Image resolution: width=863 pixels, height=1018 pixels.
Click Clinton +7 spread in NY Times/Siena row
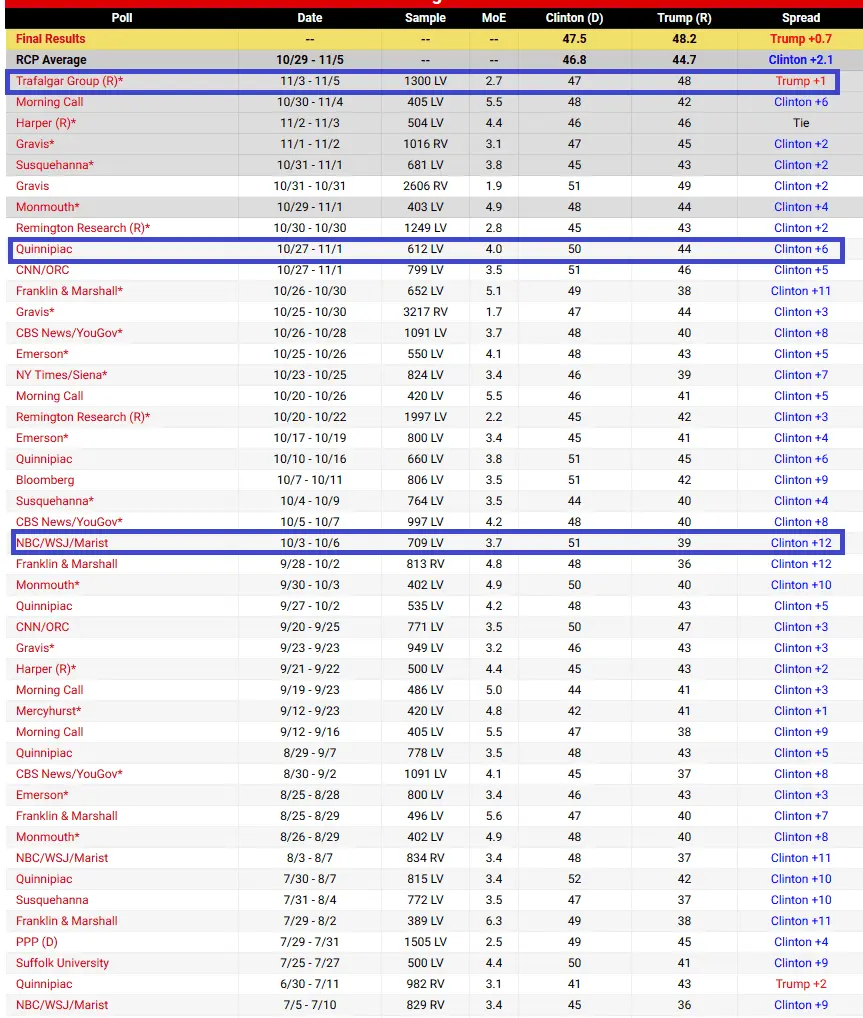tap(801, 375)
